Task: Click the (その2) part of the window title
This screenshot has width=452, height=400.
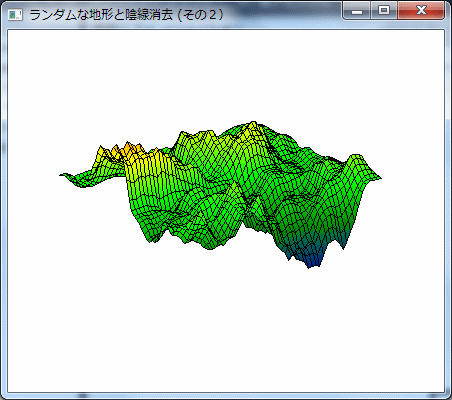Action: [200, 15]
